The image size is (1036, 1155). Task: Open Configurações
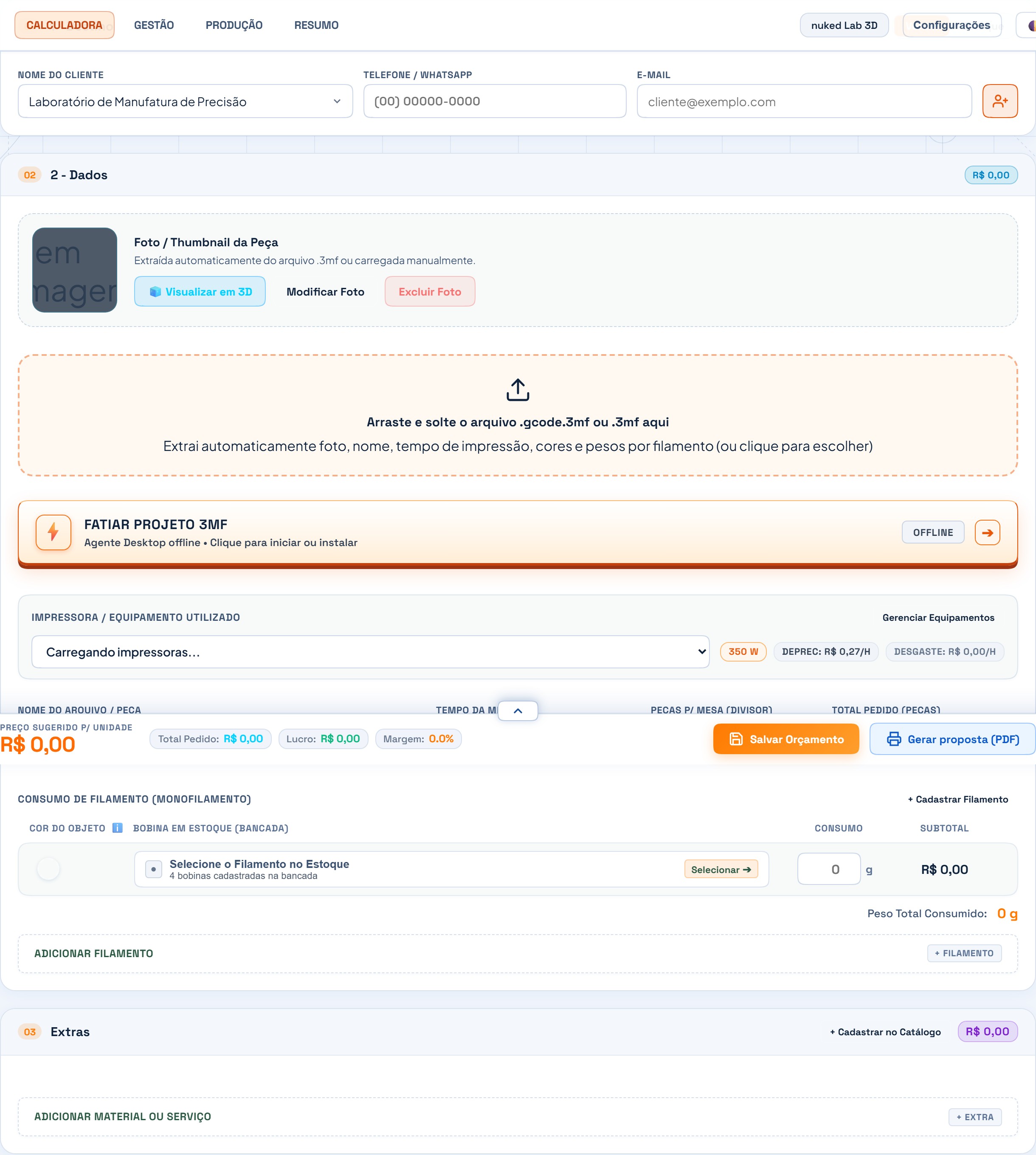[952, 25]
